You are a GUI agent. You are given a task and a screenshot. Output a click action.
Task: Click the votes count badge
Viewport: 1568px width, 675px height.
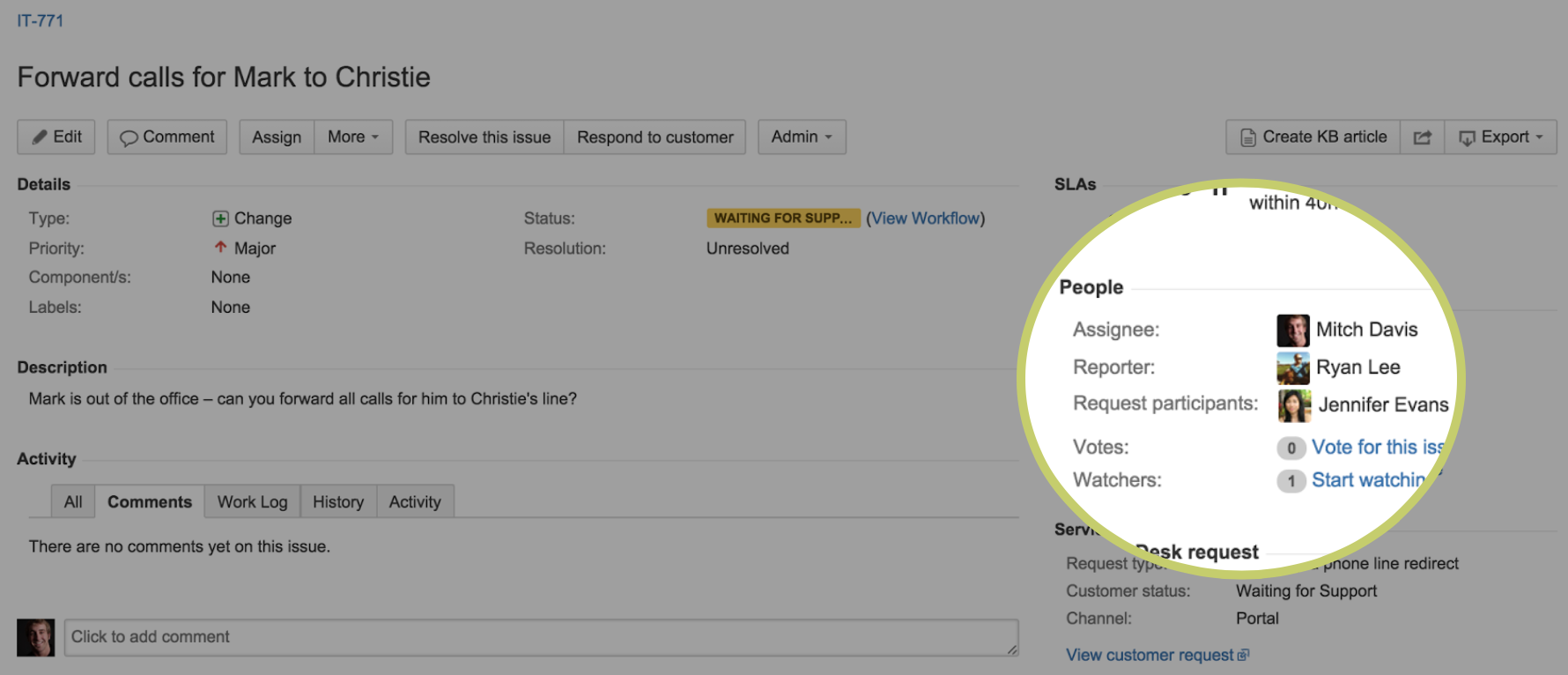coord(1291,449)
